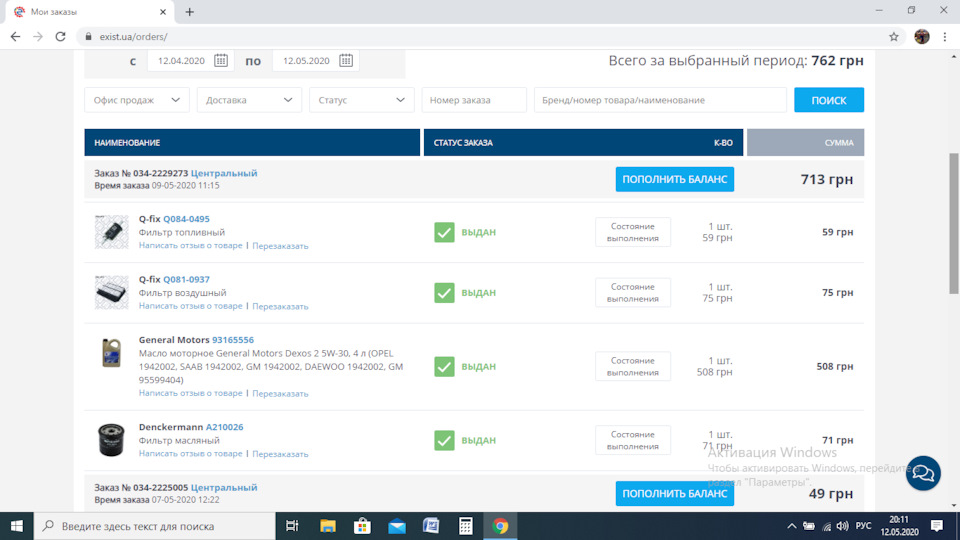Open part number Q081-0937 link
960x540 pixels.
tap(186, 279)
